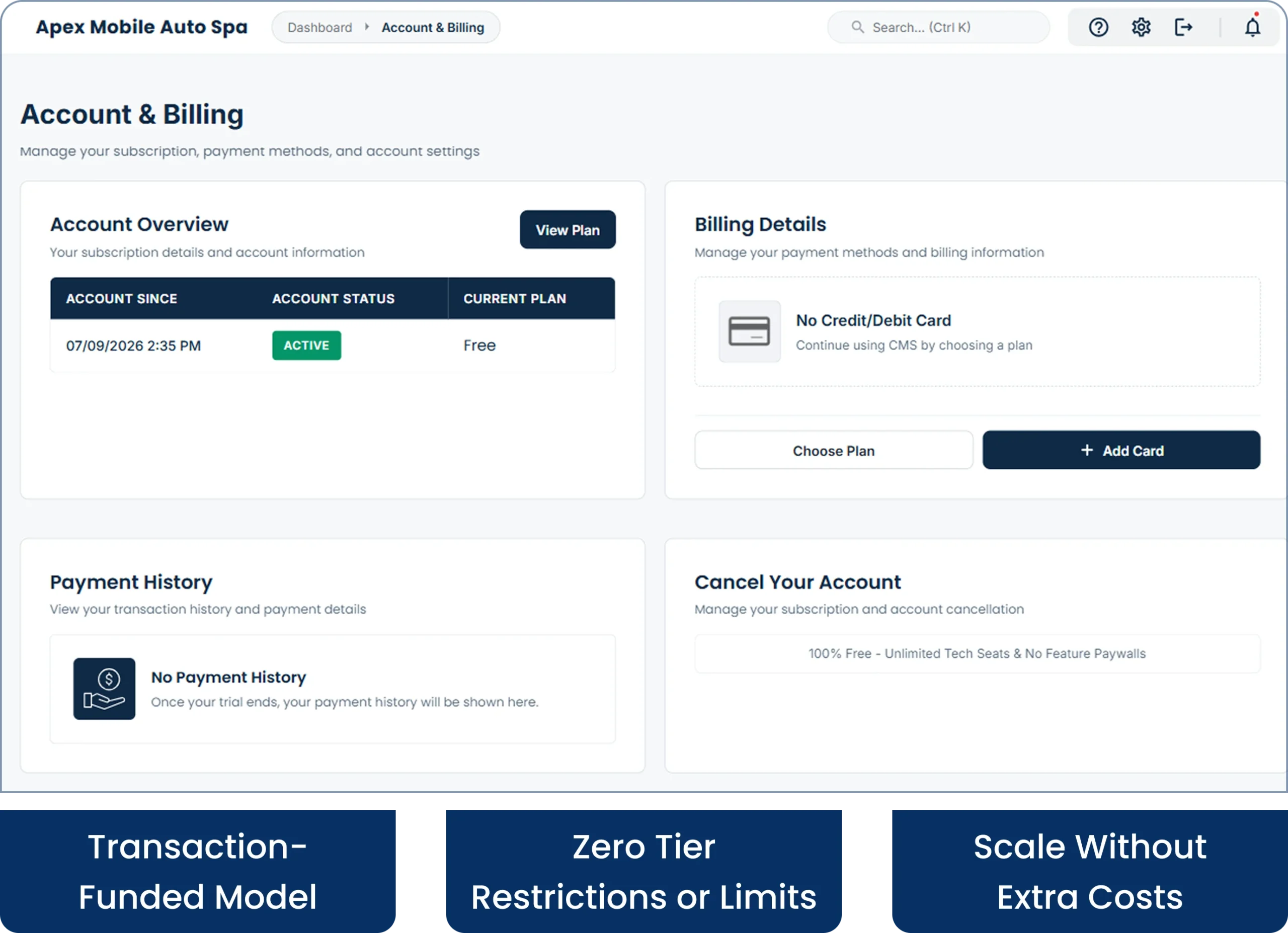1288x933 pixels.
Task: Click the 100% Free Unlimited Tech Seats banner
Action: 977,653
